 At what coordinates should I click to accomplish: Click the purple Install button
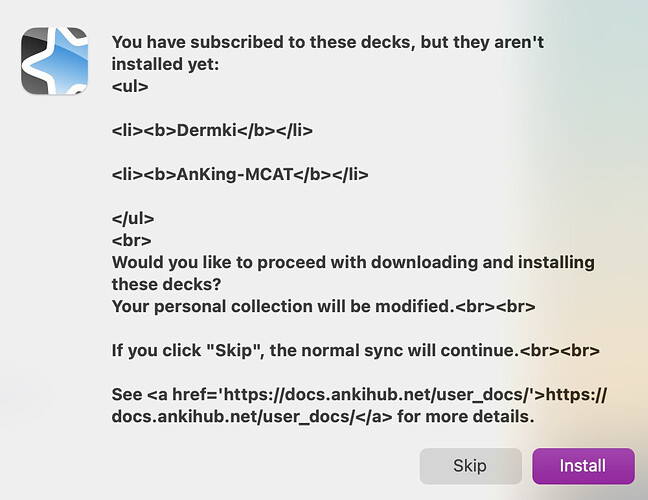[x=583, y=466]
